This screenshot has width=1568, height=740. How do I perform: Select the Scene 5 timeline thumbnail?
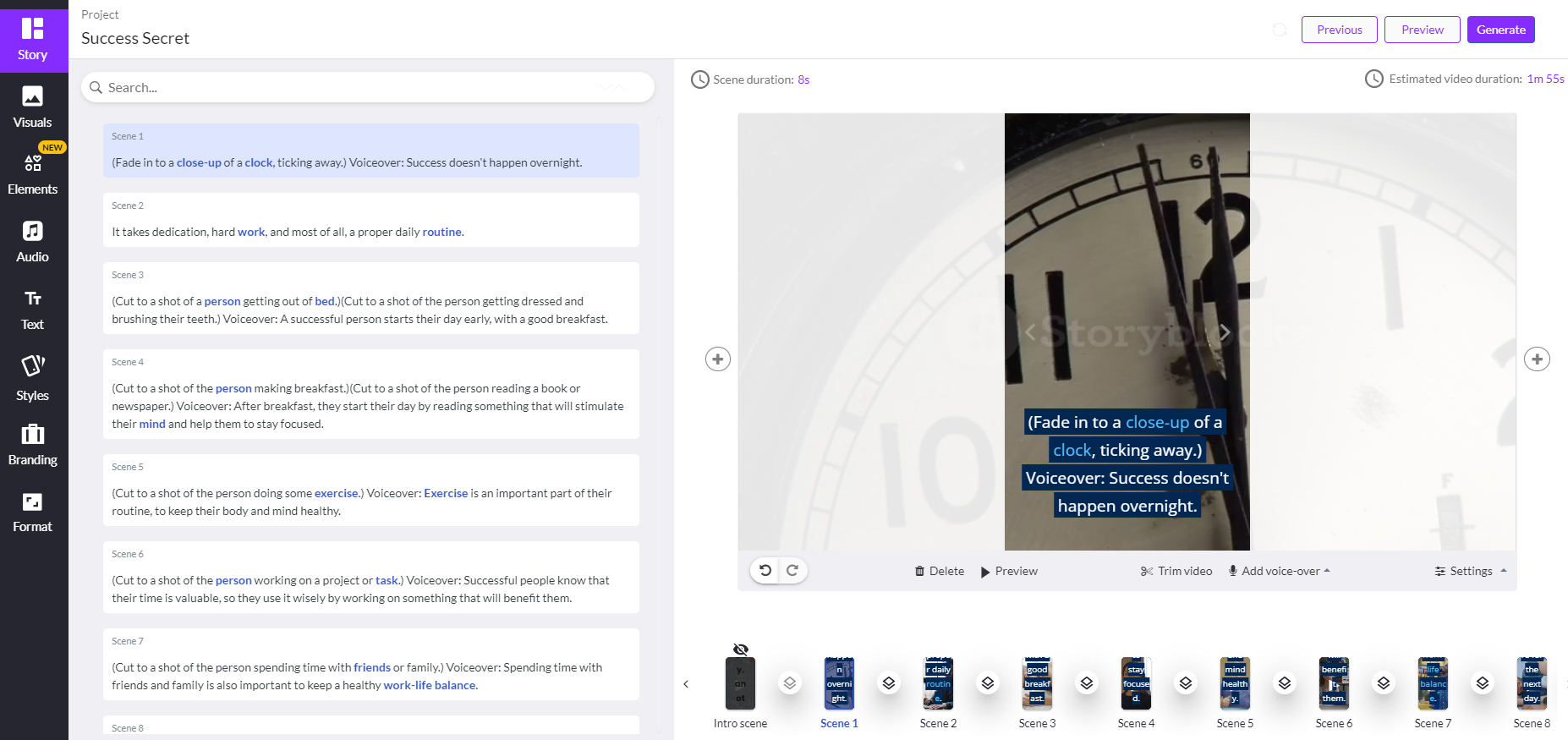pos(1235,683)
